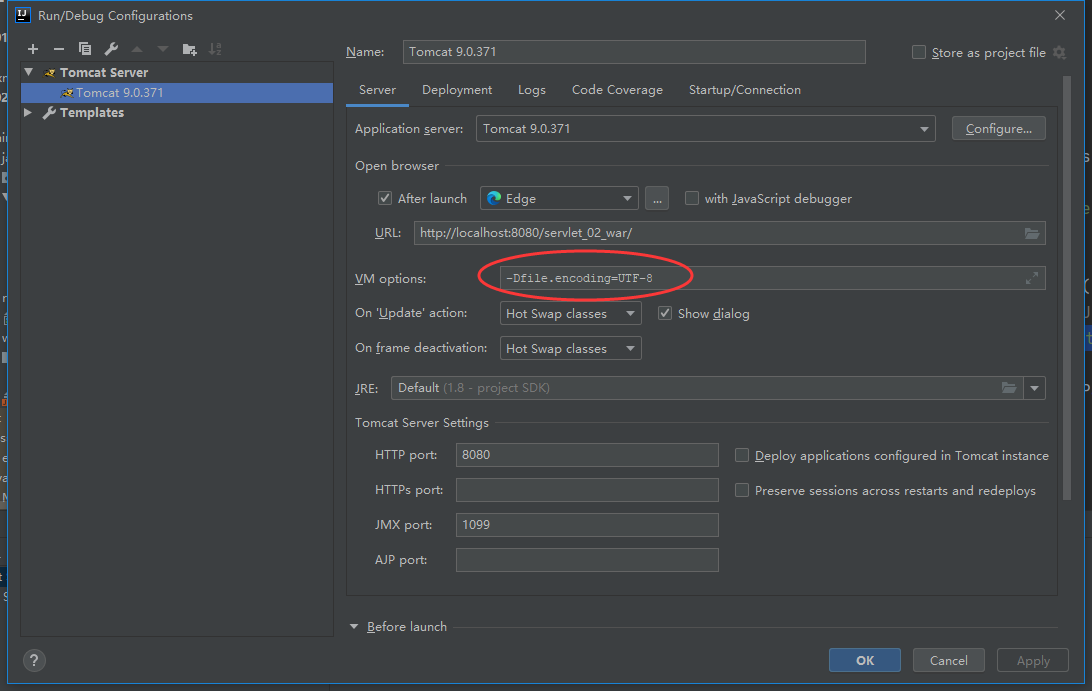Open project file storage settings gear
This screenshot has width=1092, height=691.
1059,52
